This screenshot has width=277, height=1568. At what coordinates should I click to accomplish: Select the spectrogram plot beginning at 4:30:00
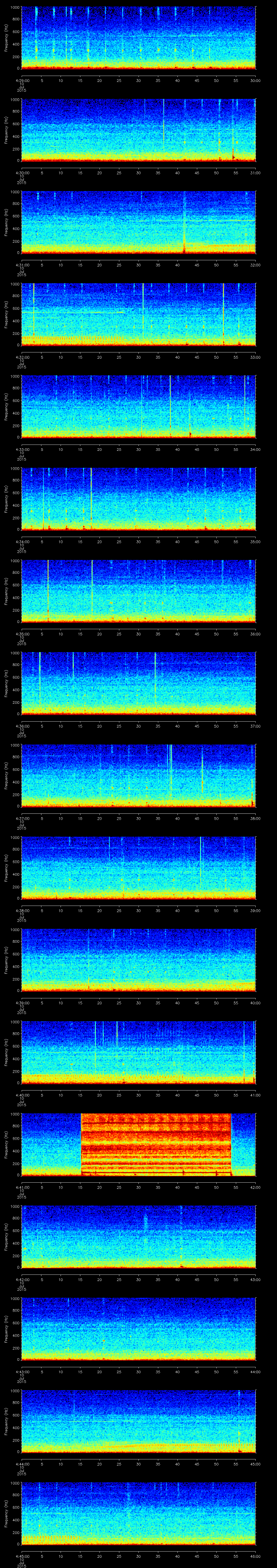(138, 130)
